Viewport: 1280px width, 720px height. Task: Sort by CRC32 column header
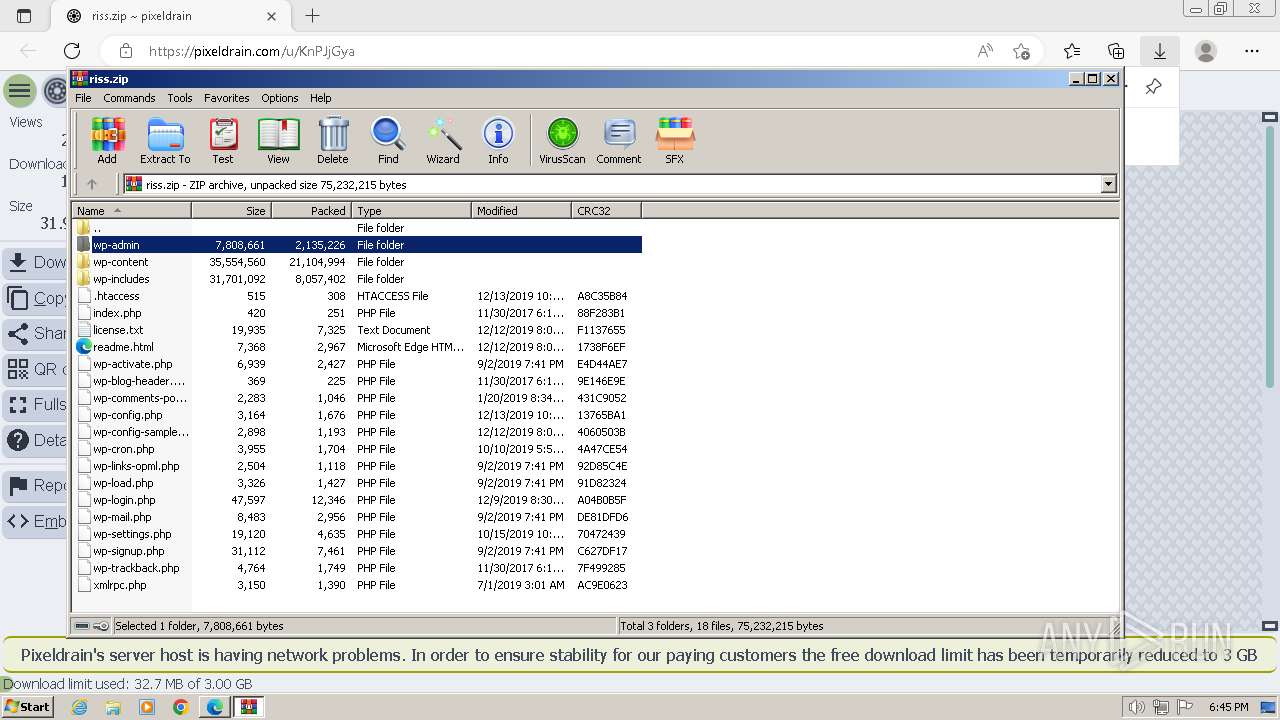point(606,211)
